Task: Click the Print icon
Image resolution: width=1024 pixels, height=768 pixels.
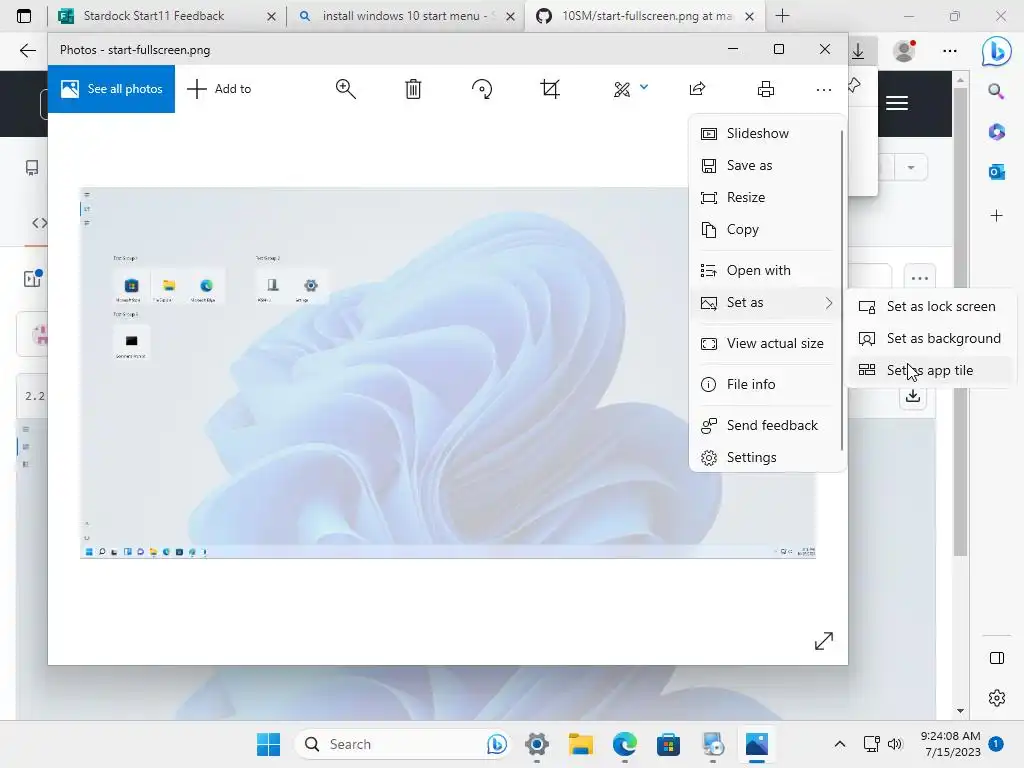Action: click(766, 89)
